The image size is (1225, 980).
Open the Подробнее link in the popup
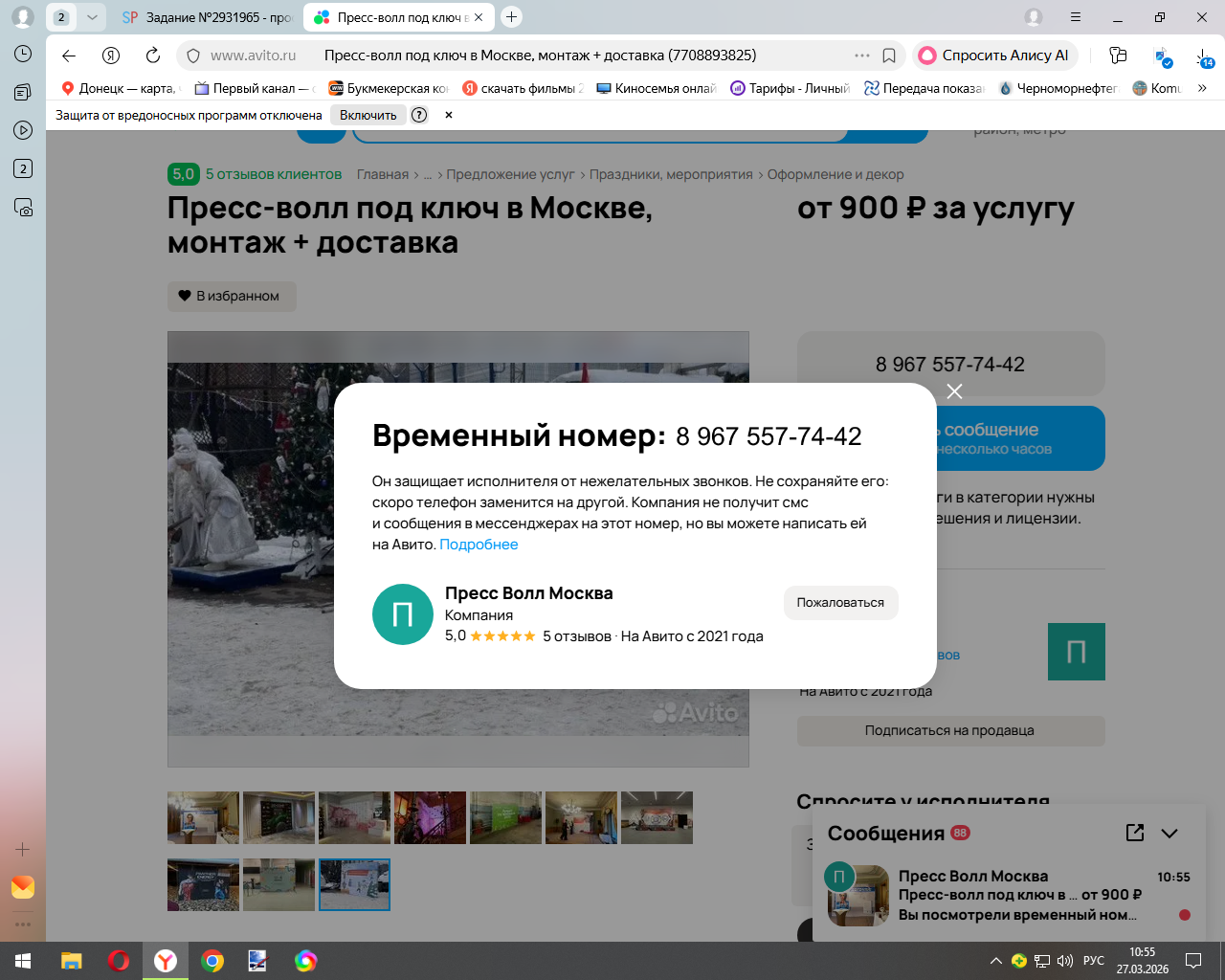[479, 545]
